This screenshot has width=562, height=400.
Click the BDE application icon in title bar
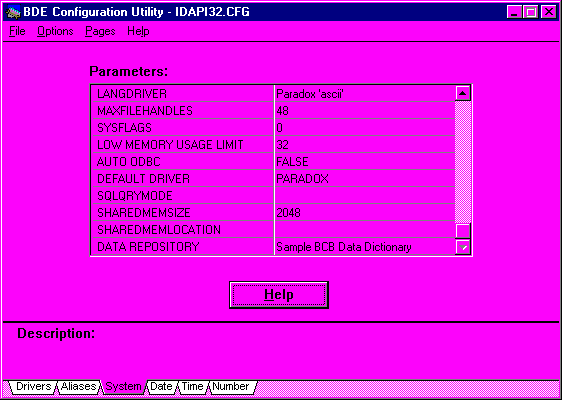click(x=14, y=12)
